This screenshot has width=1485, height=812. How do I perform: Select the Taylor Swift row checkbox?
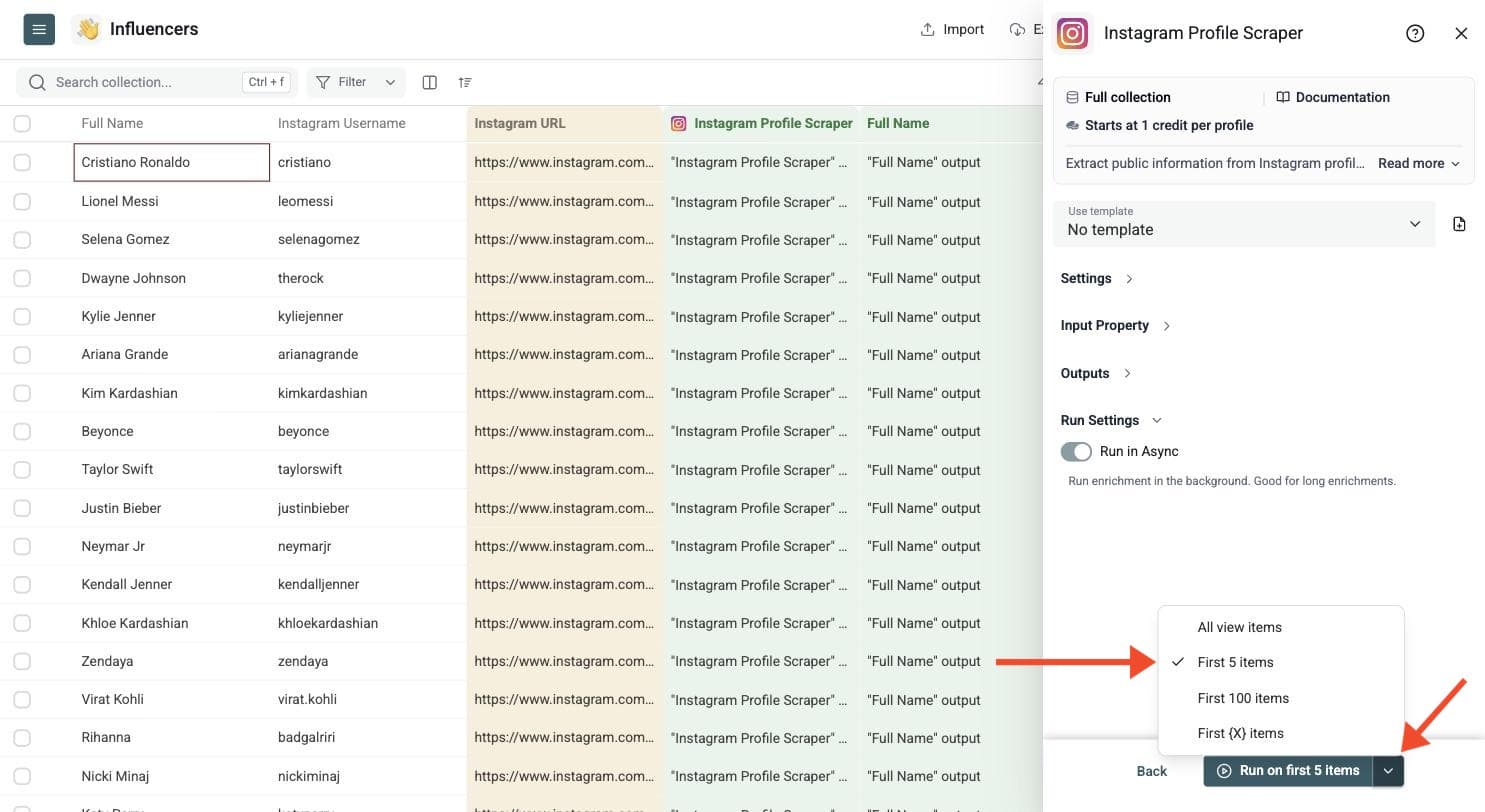tap(22, 469)
